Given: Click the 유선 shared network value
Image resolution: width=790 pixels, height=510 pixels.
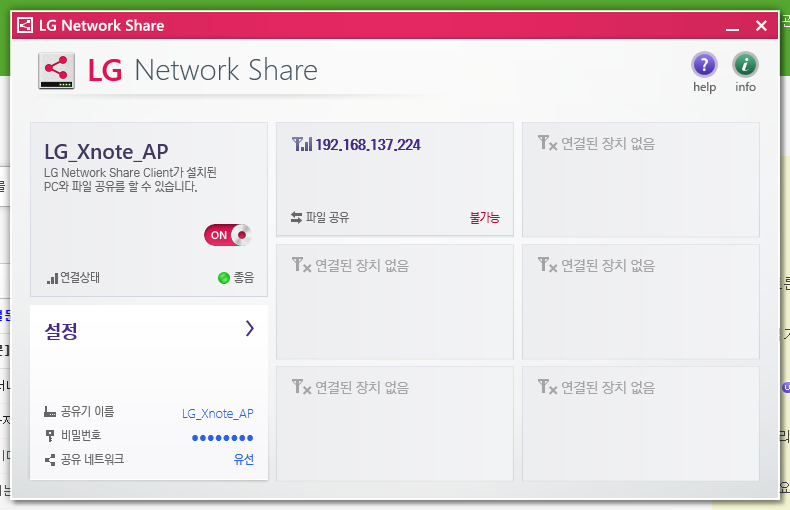Looking at the screenshot, I should pos(244,459).
